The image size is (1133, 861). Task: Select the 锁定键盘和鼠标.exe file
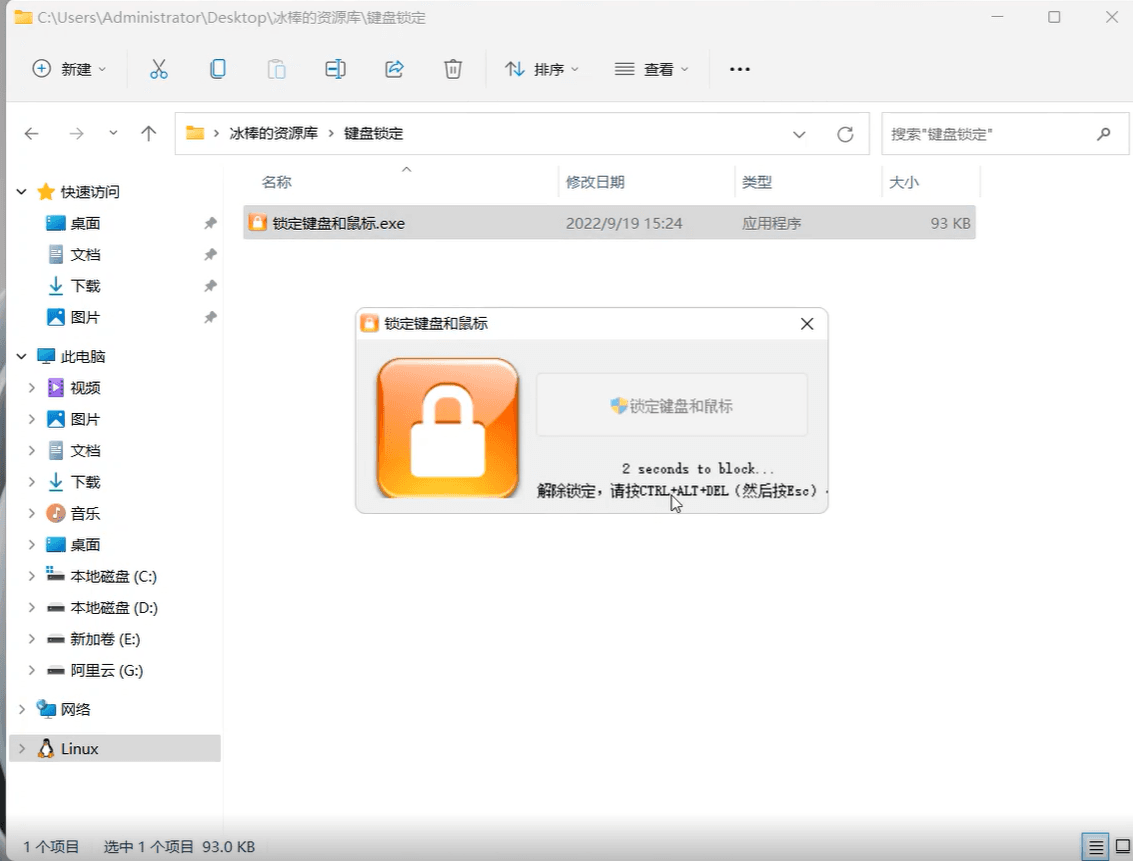point(339,223)
